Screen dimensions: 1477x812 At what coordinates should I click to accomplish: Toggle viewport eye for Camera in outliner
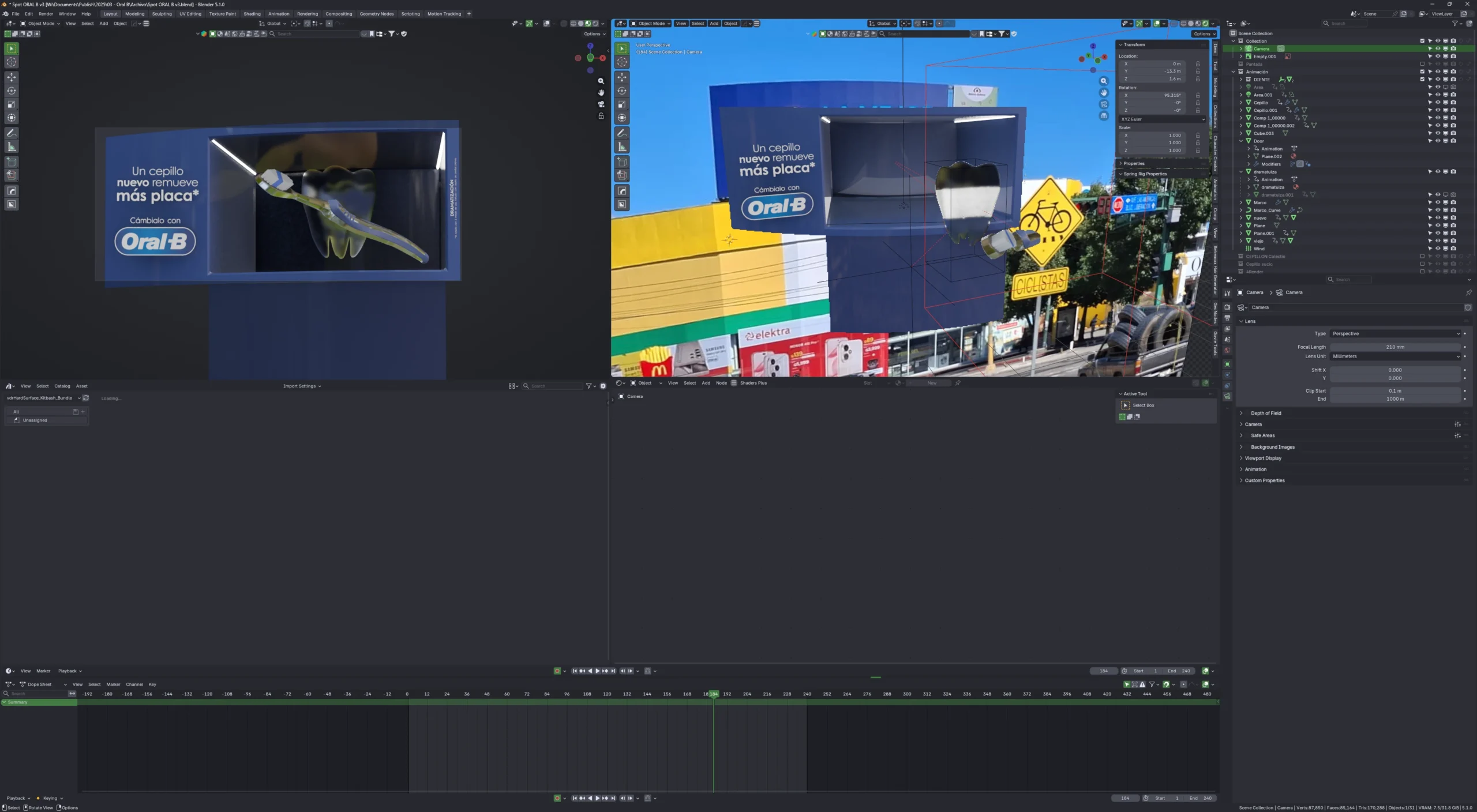pos(1438,49)
